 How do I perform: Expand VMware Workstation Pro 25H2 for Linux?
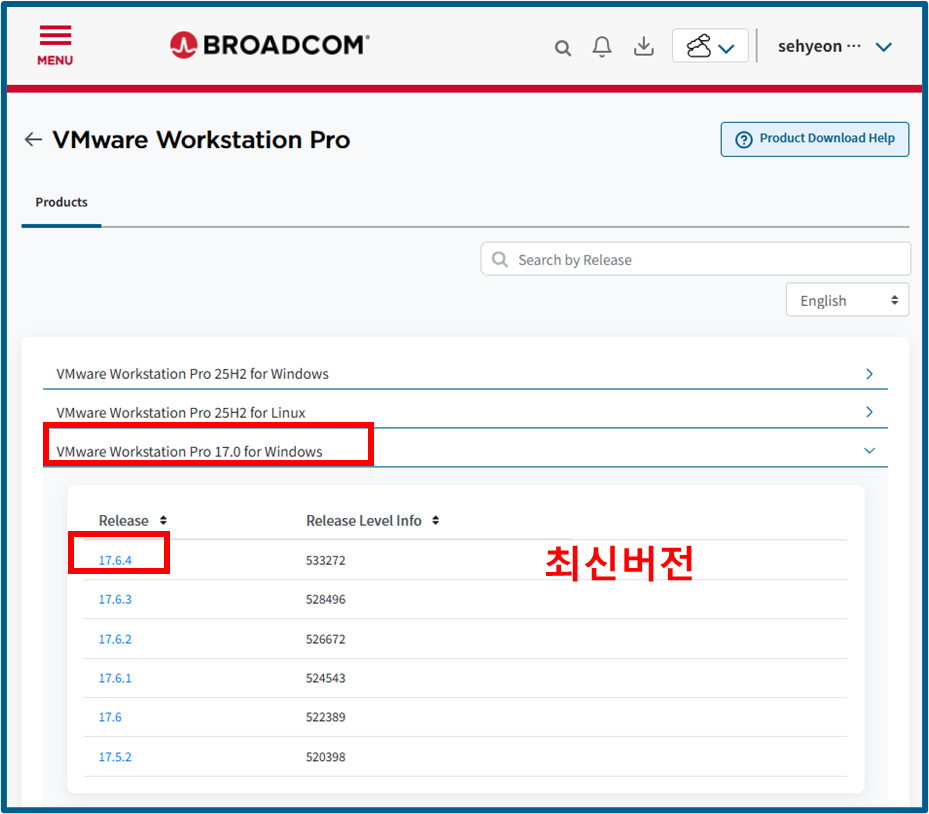click(465, 412)
